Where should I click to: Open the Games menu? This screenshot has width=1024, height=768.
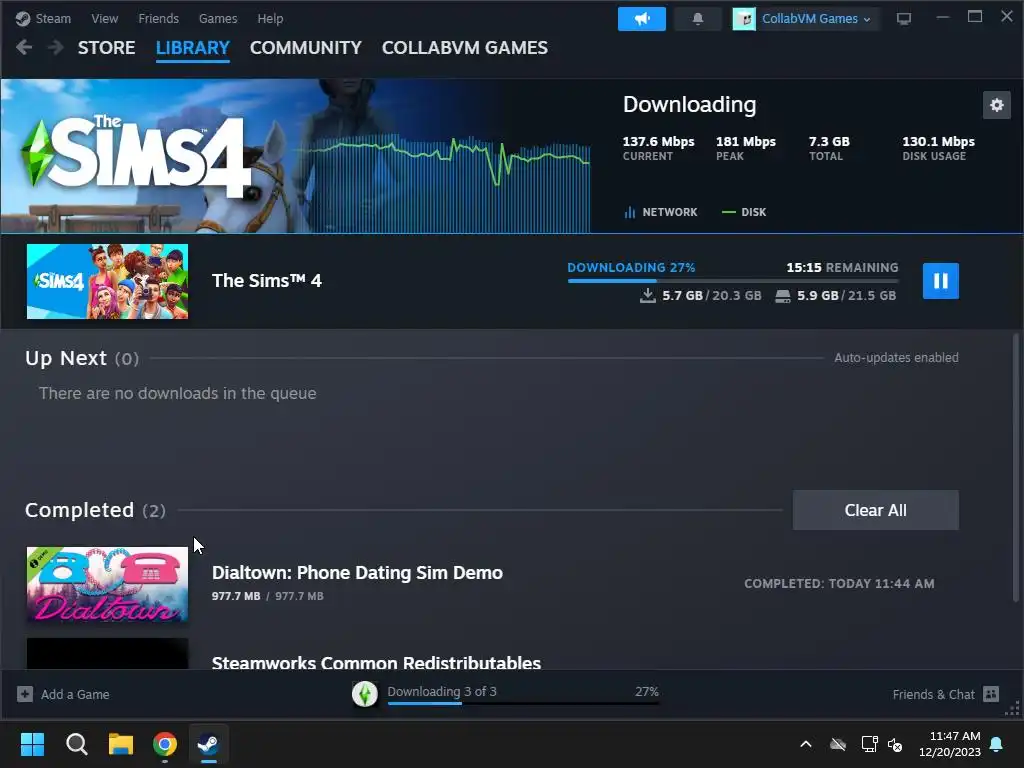217,18
